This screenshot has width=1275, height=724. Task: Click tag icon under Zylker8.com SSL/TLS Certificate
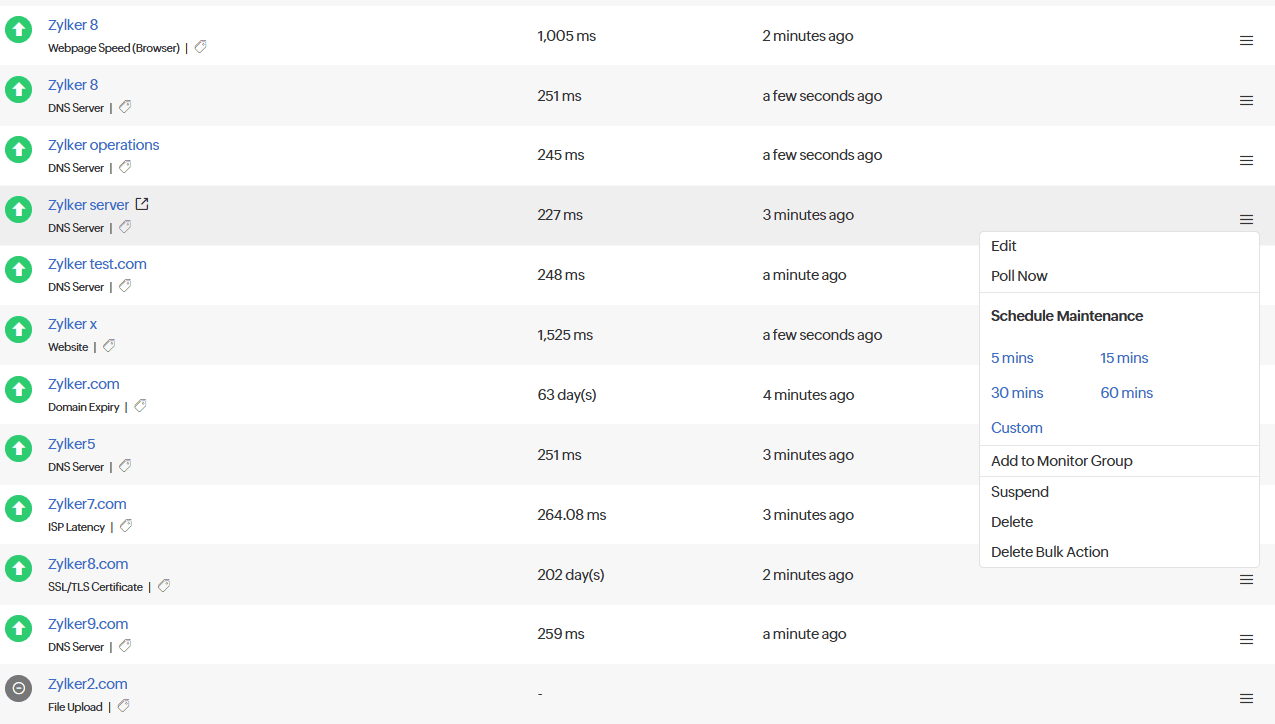point(164,586)
